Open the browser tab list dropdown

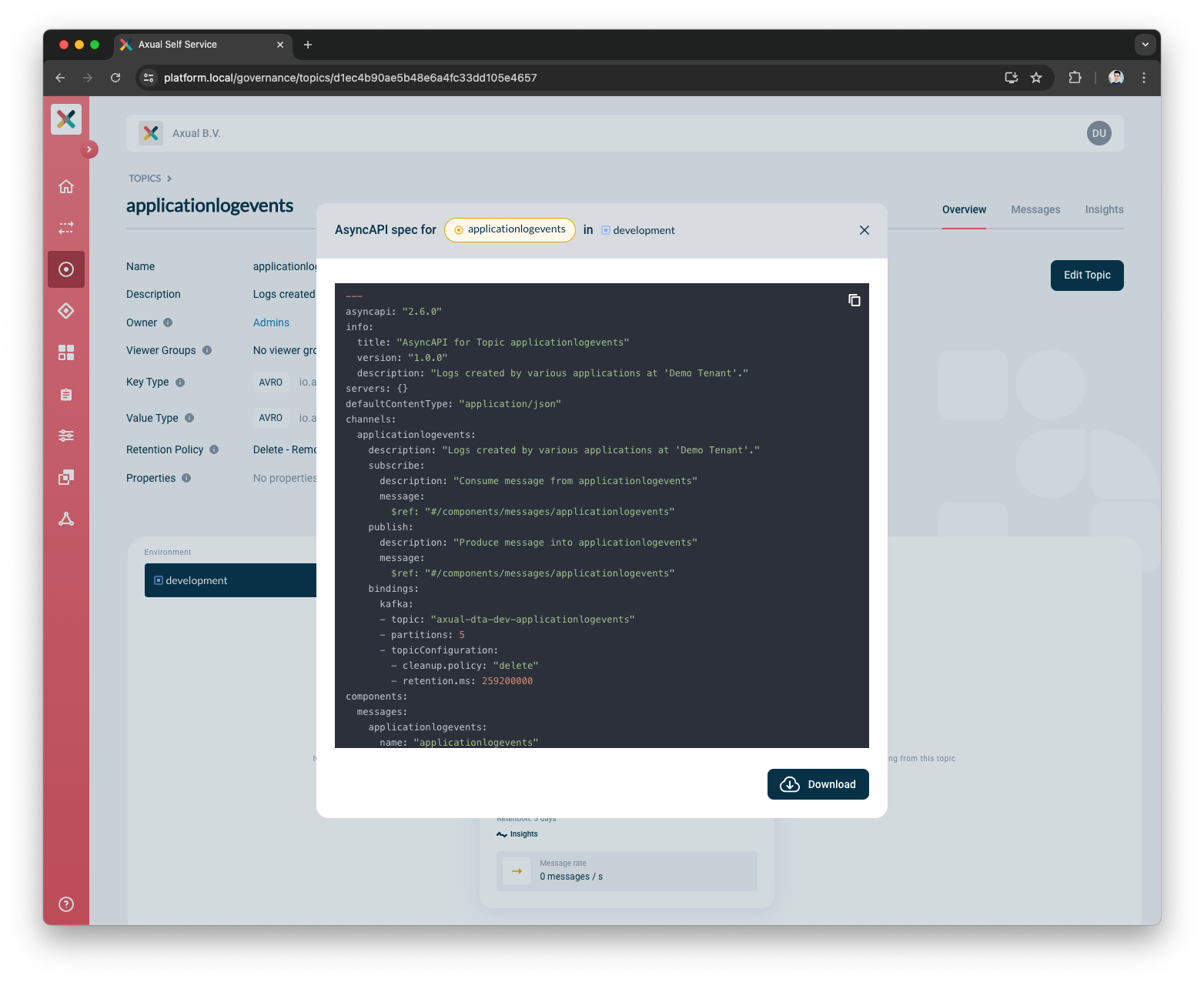pyautogui.click(x=1145, y=45)
